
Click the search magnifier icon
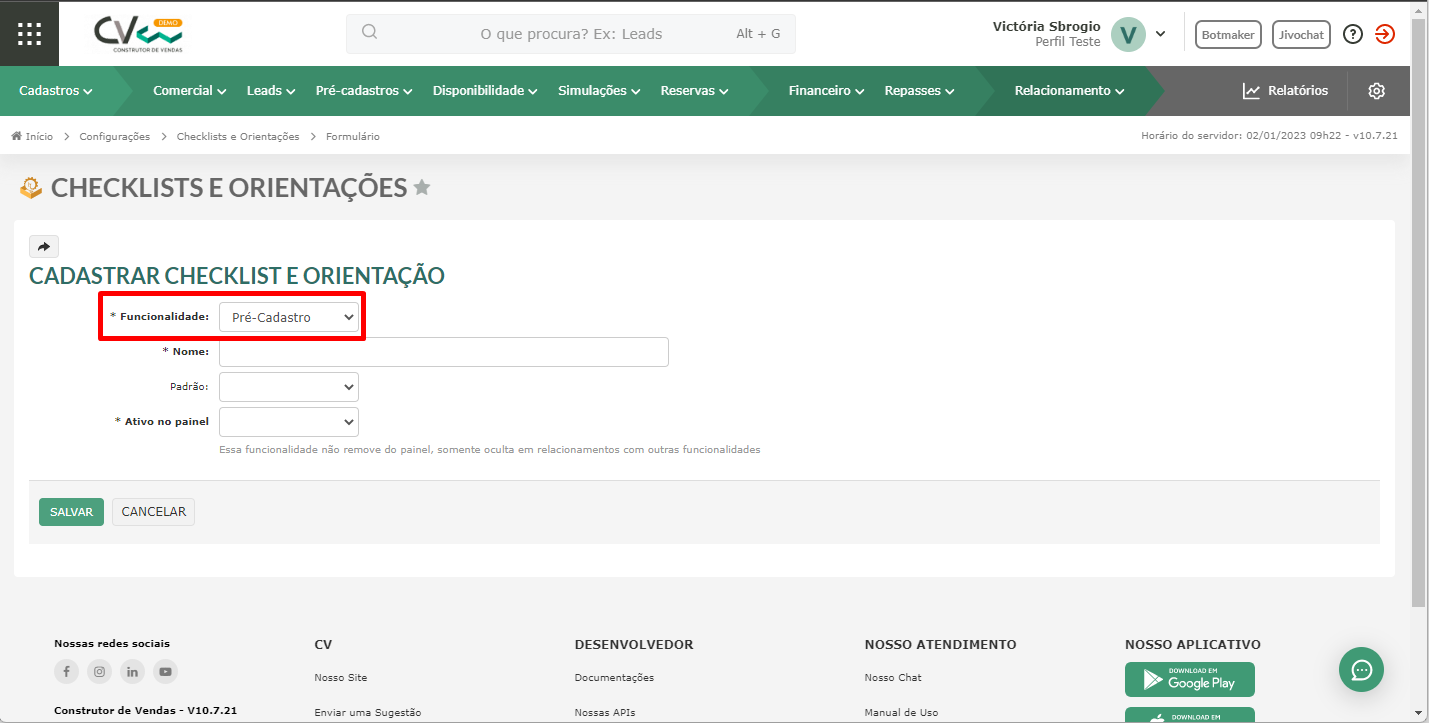369,32
